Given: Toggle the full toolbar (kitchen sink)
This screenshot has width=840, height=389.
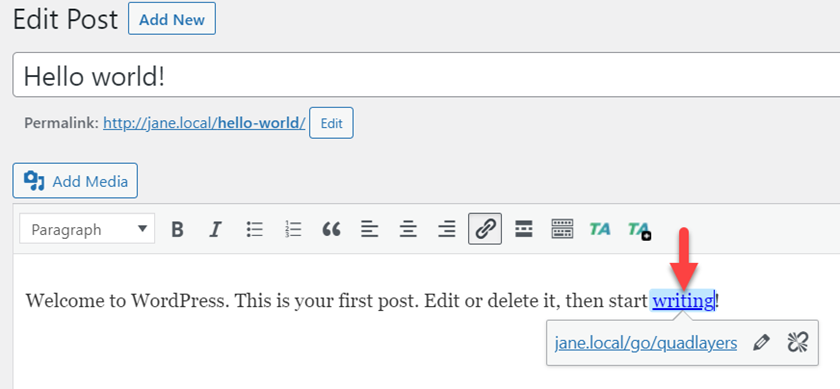Looking at the screenshot, I should [x=562, y=229].
